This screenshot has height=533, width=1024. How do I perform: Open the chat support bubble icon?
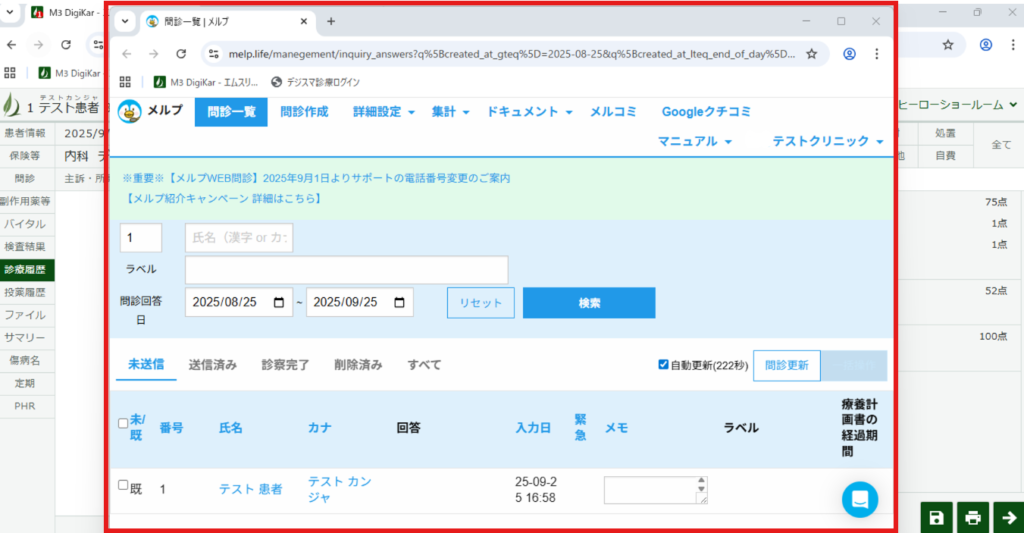coord(859,499)
